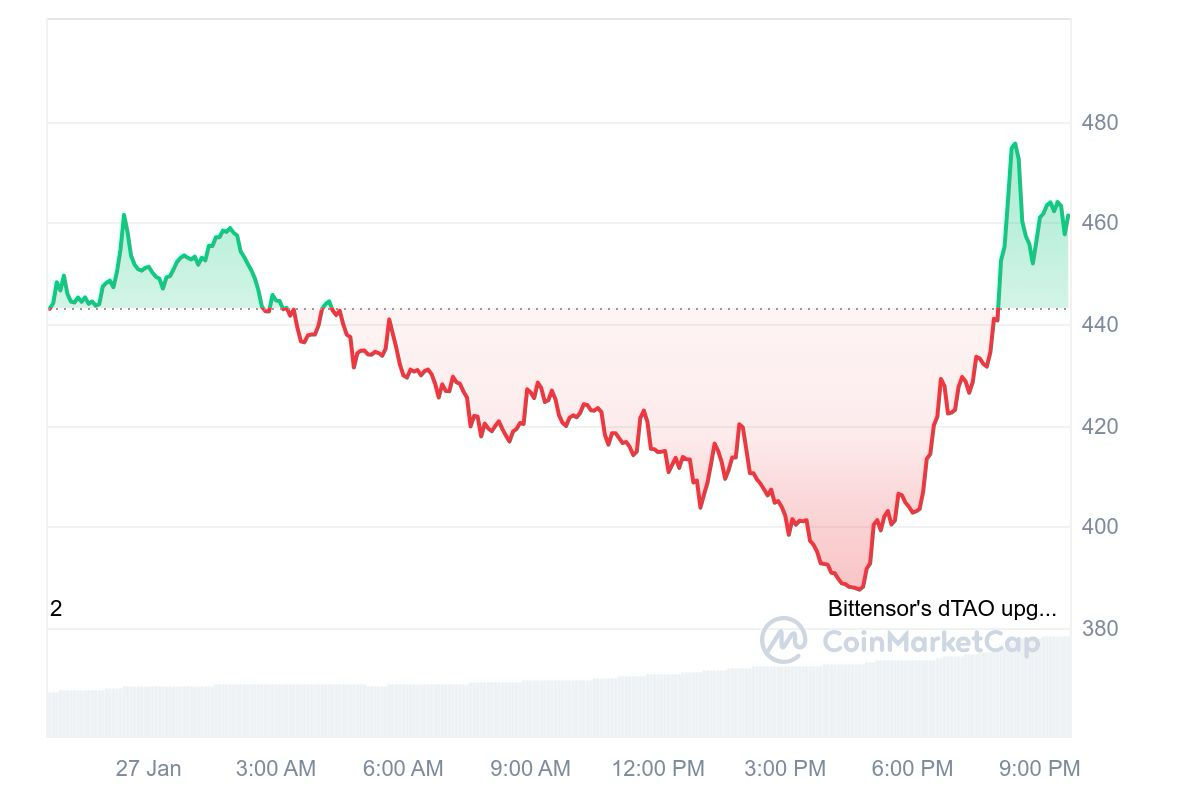Screen dimensions: 1200x800
Task: Click the 9:00 AM time label
Action: (x=530, y=769)
